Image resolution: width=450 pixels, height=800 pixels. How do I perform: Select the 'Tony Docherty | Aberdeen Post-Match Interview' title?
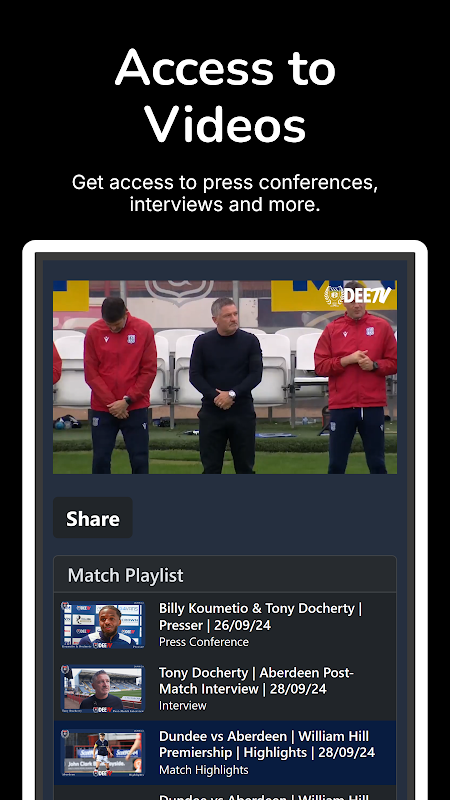click(256, 681)
